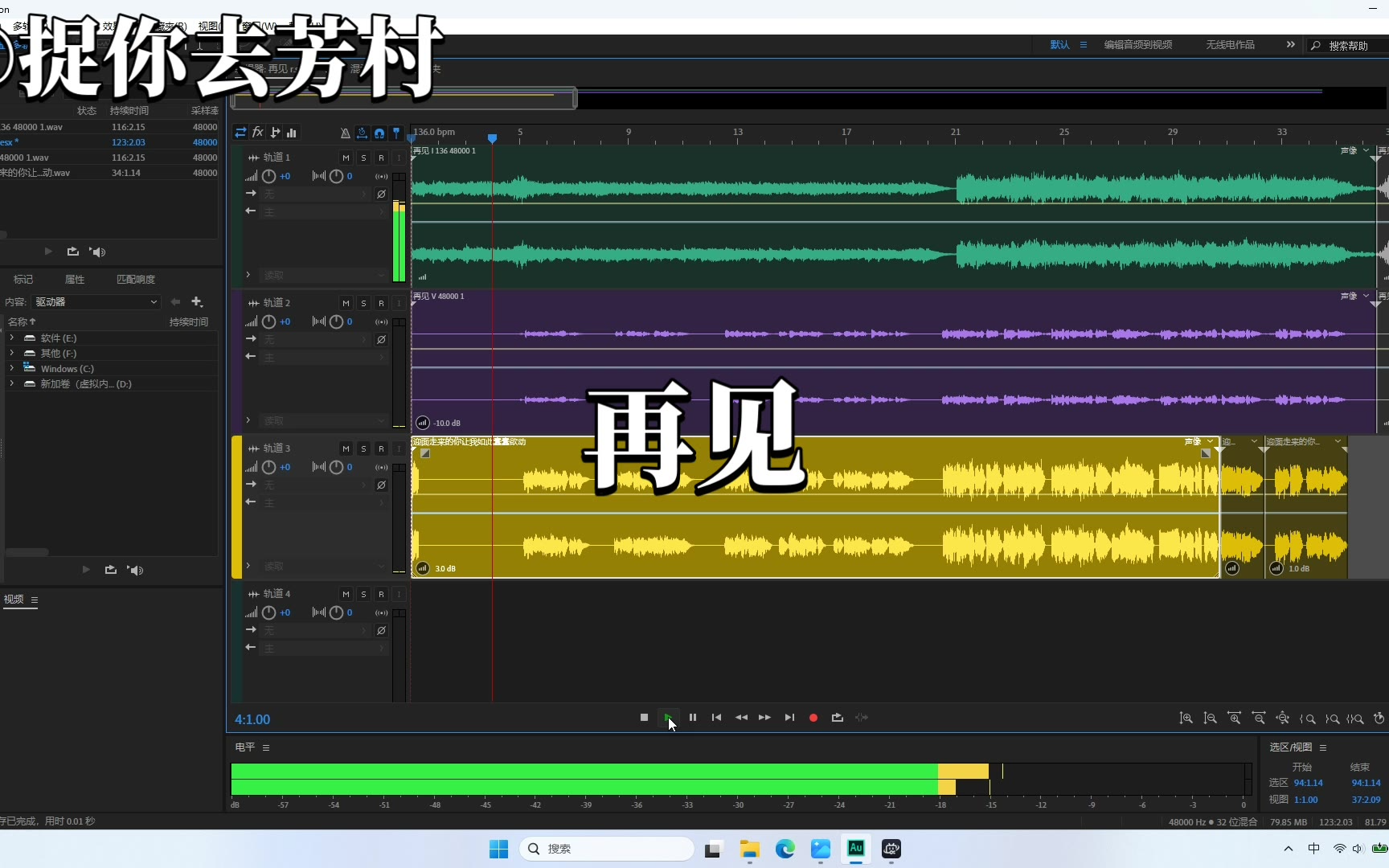Screen dimensions: 1389x868
Task: Click the Record button in transport
Action: coord(813,718)
